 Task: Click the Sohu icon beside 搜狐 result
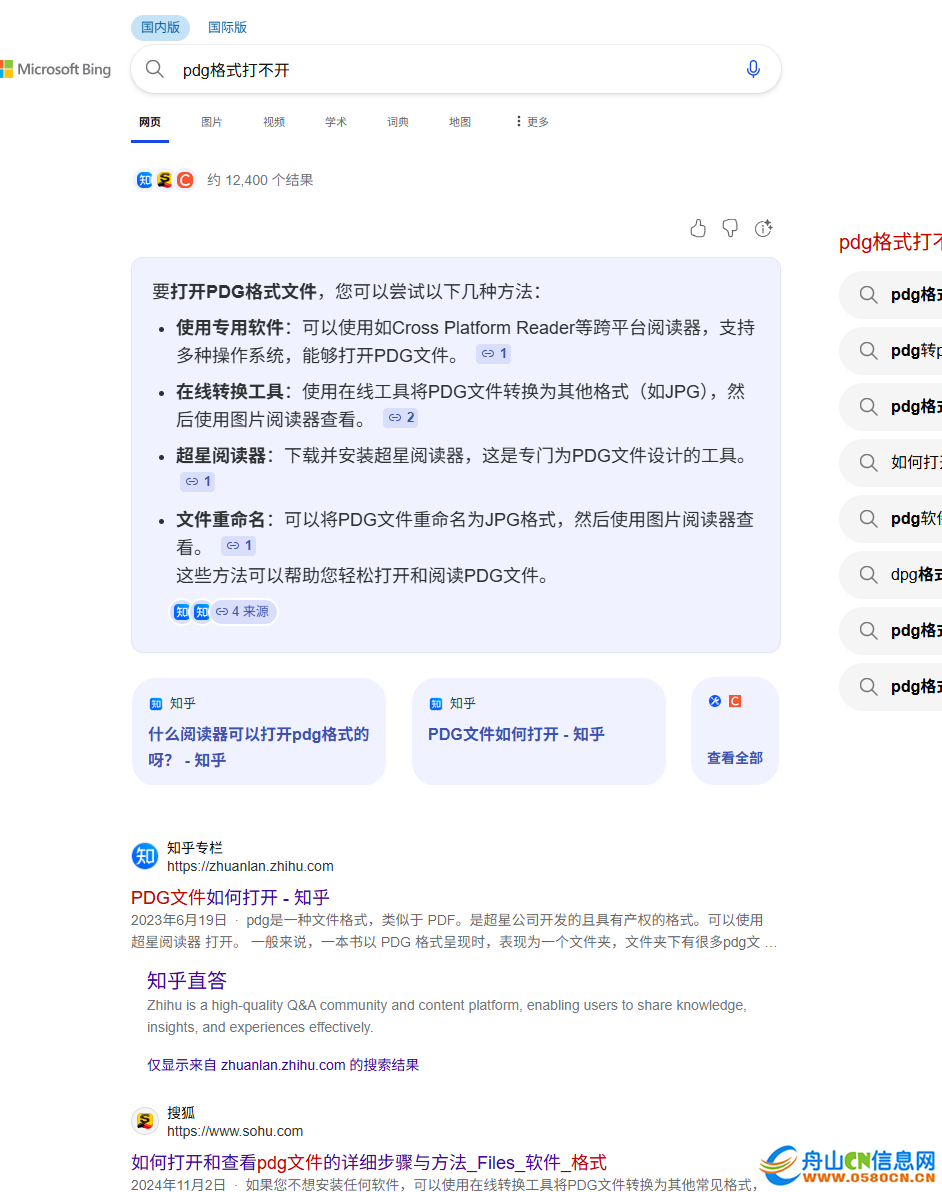pos(145,1121)
